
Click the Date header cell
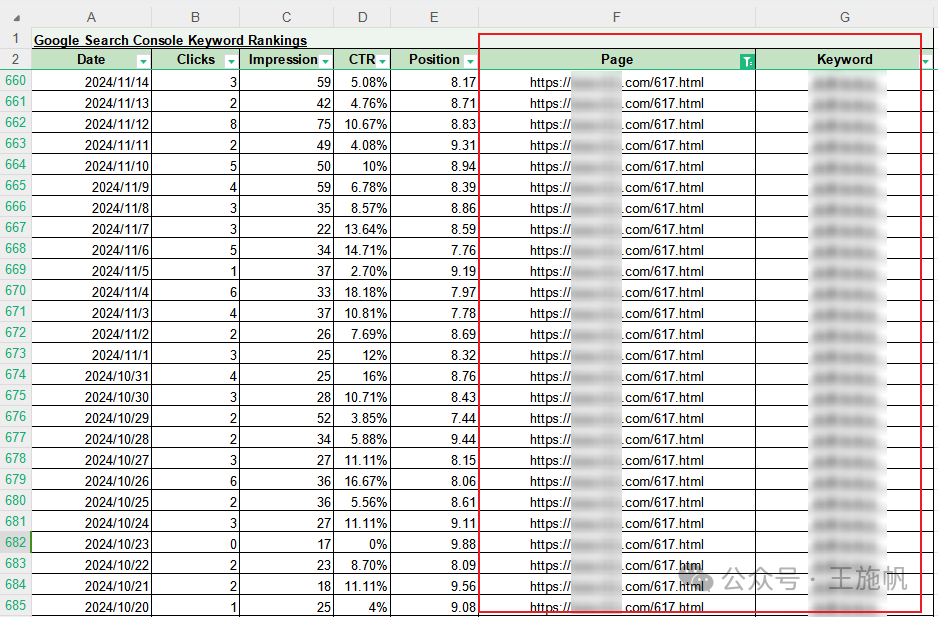(92, 59)
